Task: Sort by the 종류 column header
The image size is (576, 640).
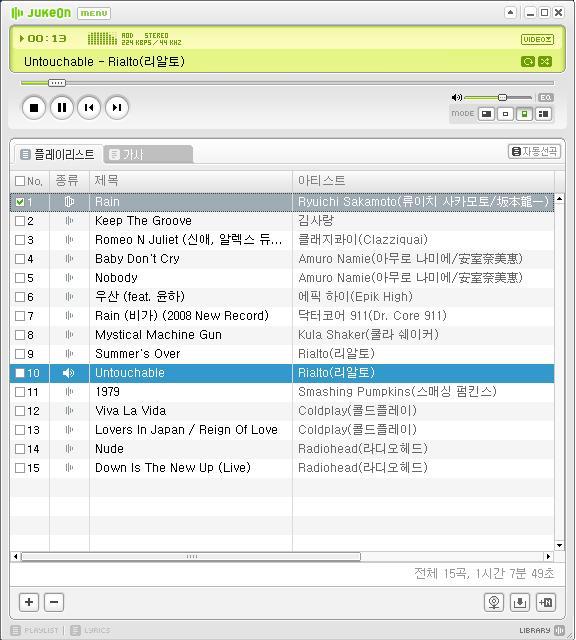Action: [x=69, y=180]
